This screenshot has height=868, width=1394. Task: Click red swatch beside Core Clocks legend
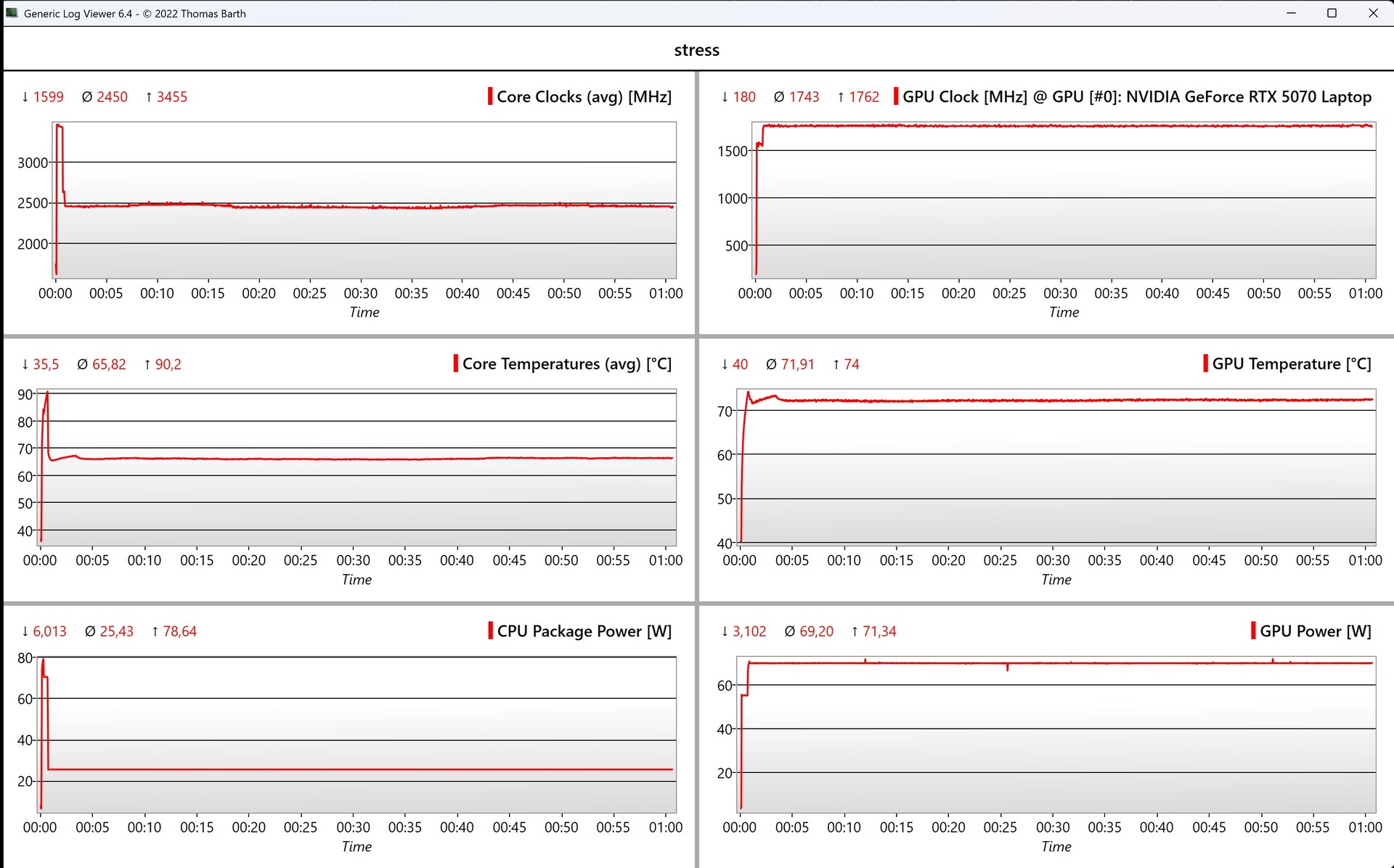(x=490, y=97)
